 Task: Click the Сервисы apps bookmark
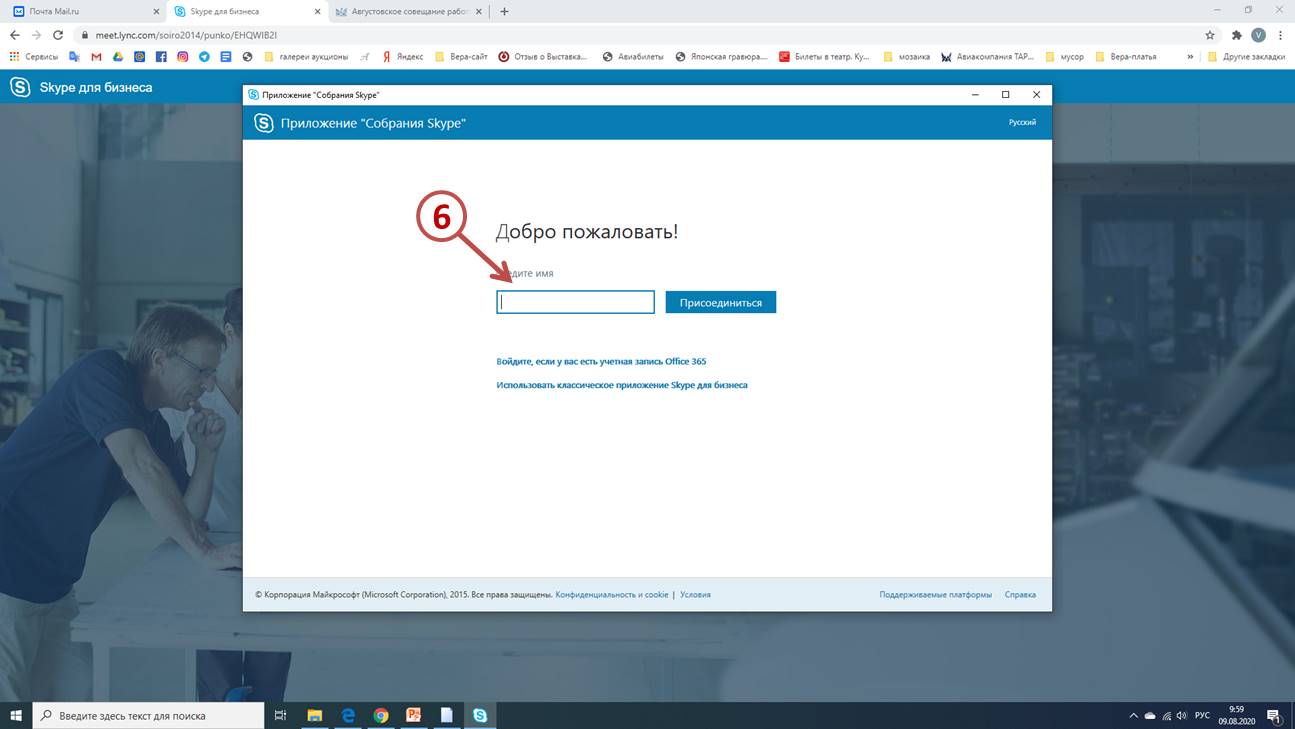pos(33,57)
